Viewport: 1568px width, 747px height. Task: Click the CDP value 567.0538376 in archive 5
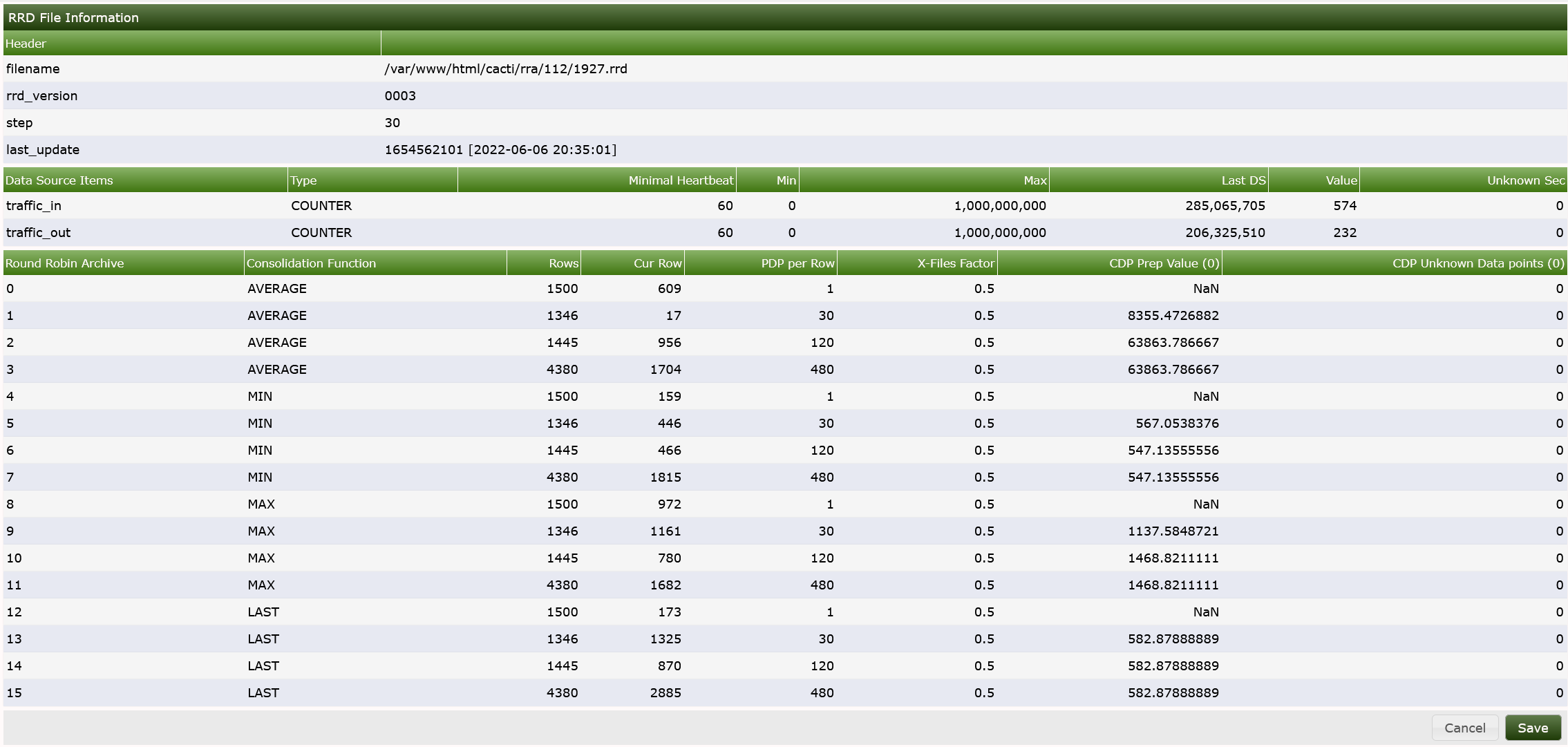click(x=1178, y=424)
